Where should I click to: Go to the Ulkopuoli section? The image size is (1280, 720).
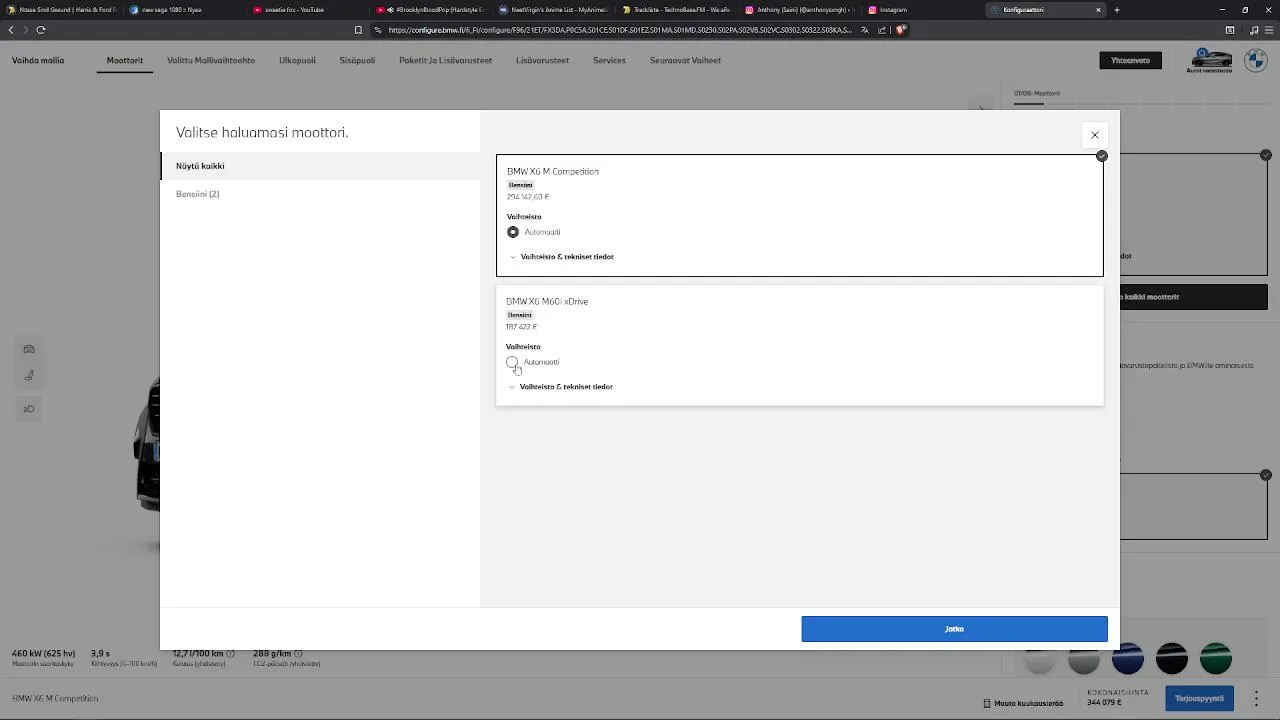(x=297, y=60)
